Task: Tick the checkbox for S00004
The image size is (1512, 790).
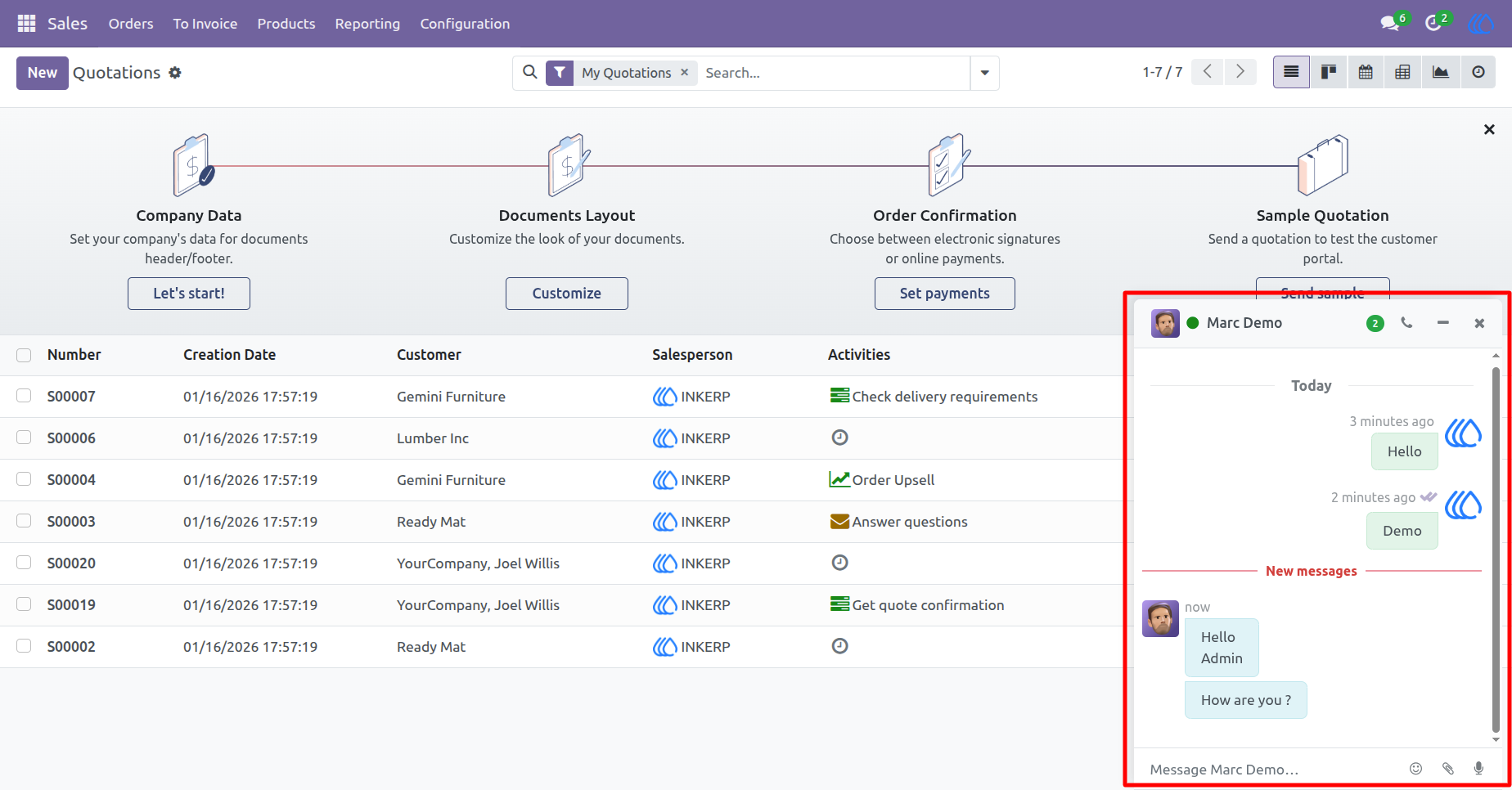Action: (x=24, y=479)
